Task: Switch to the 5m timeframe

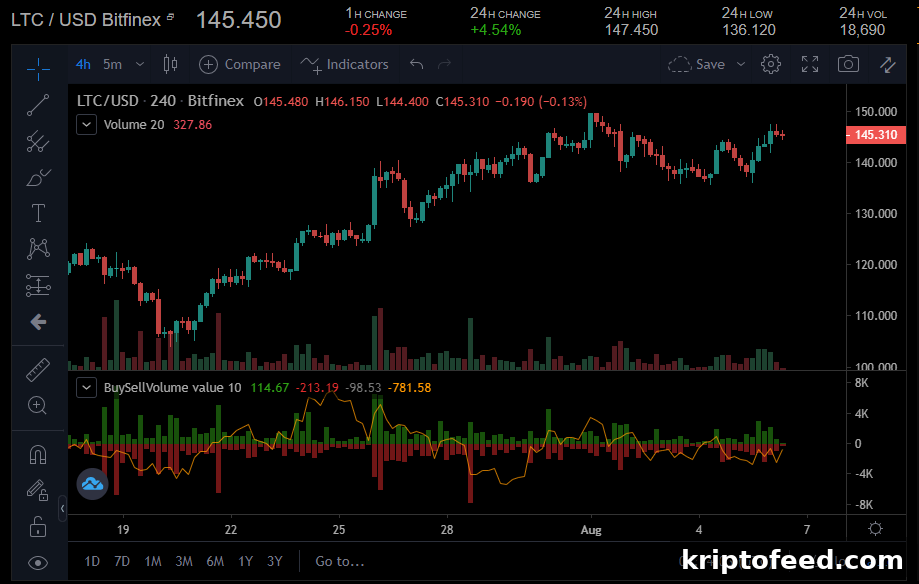Action: coord(113,64)
